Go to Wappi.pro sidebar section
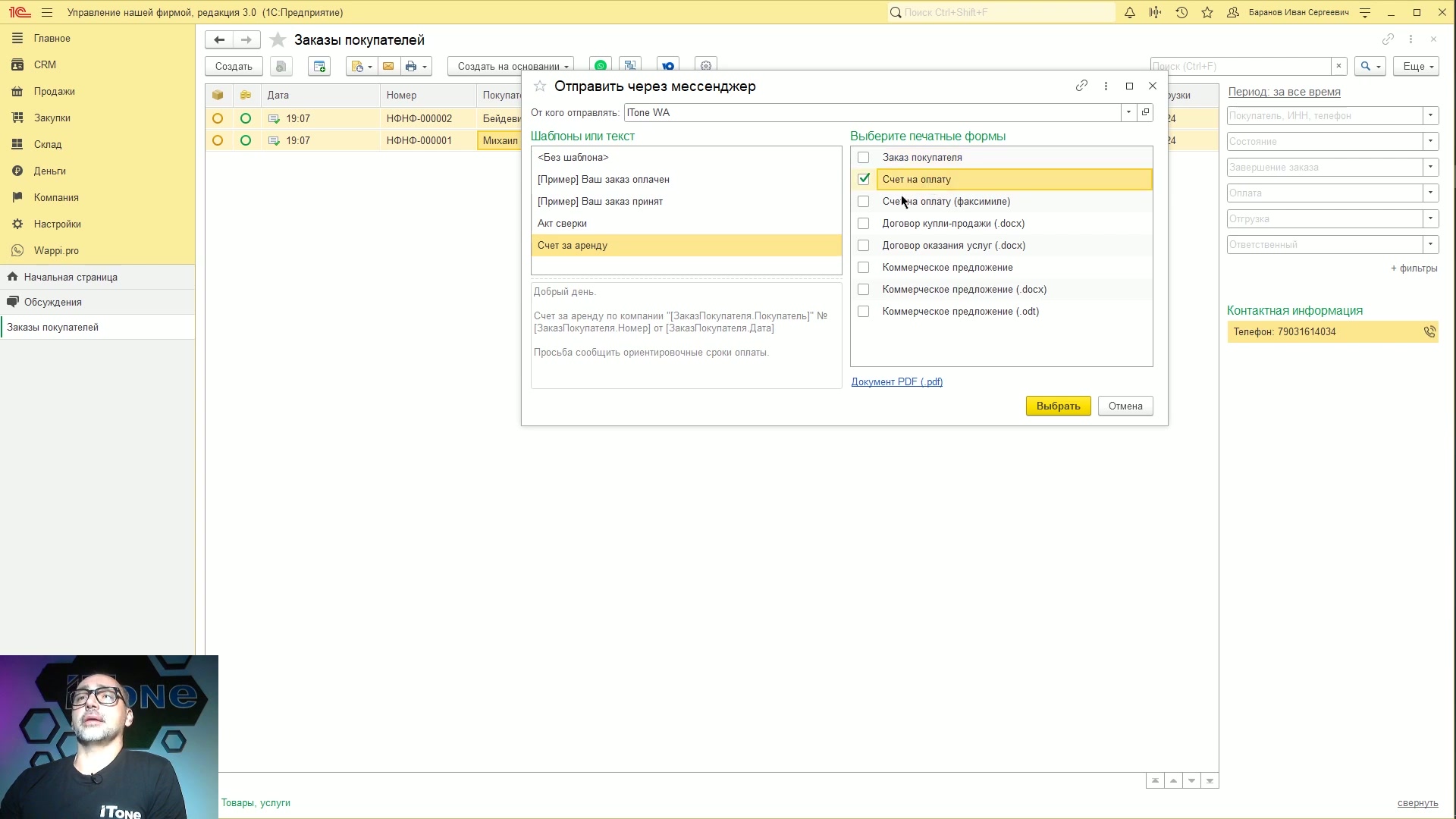Image resolution: width=1456 pixels, height=819 pixels. [56, 251]
